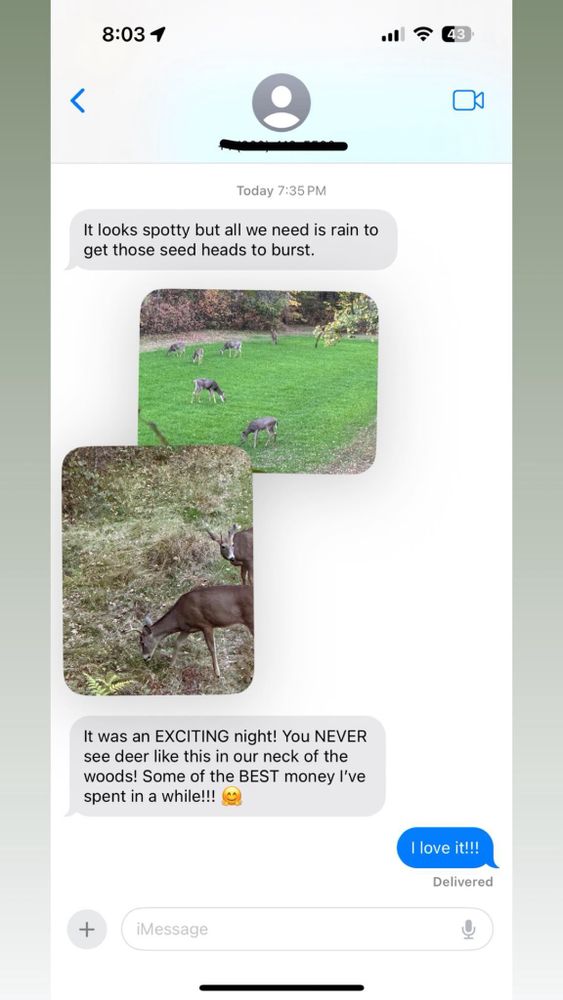Tap the redacted contact name
This screenshot has width=563, height=1000.
pos(283,145)
